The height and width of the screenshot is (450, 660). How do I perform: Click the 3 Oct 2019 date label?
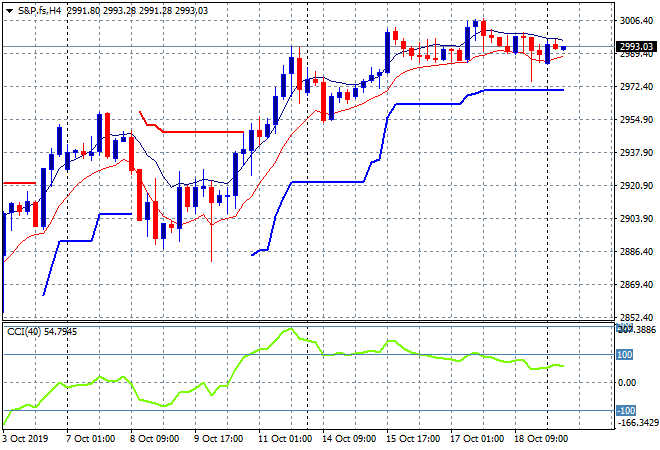(25, 439)
